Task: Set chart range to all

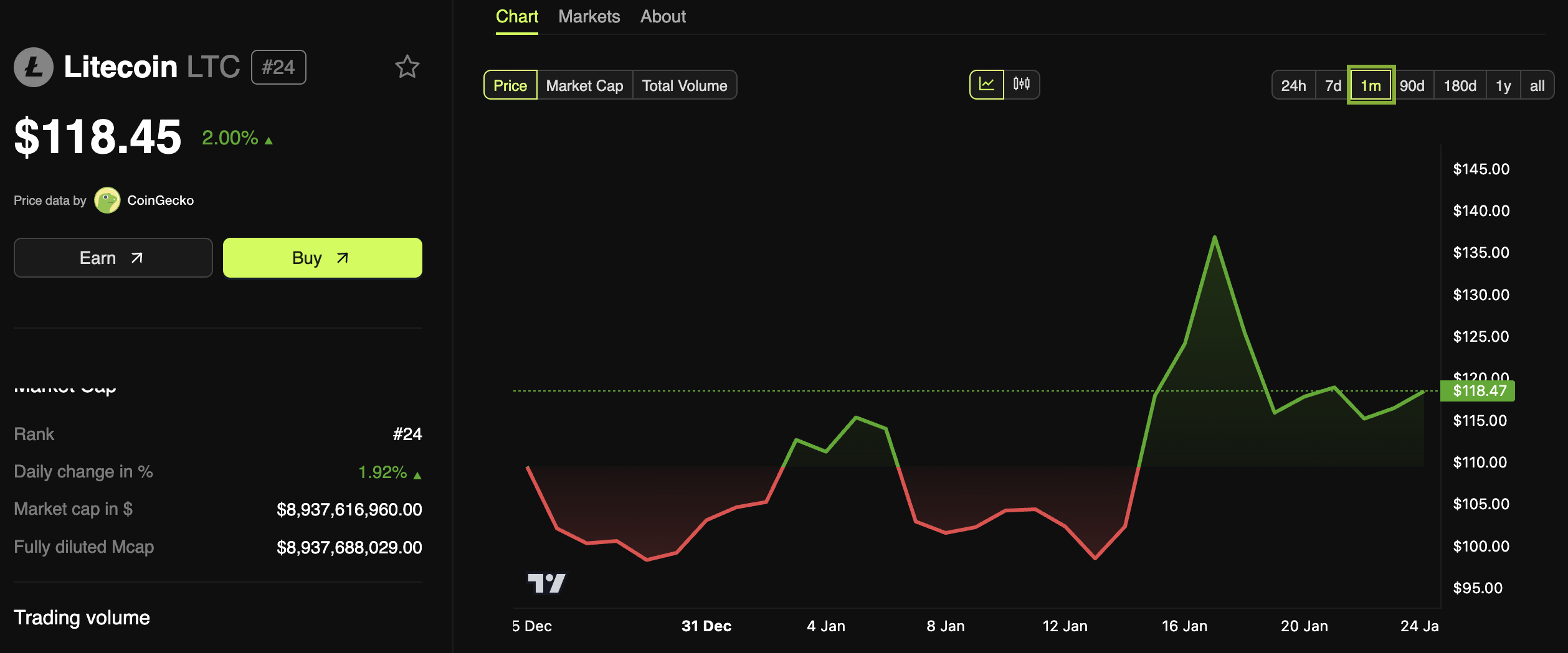Action: click(x=1537, y=85)
